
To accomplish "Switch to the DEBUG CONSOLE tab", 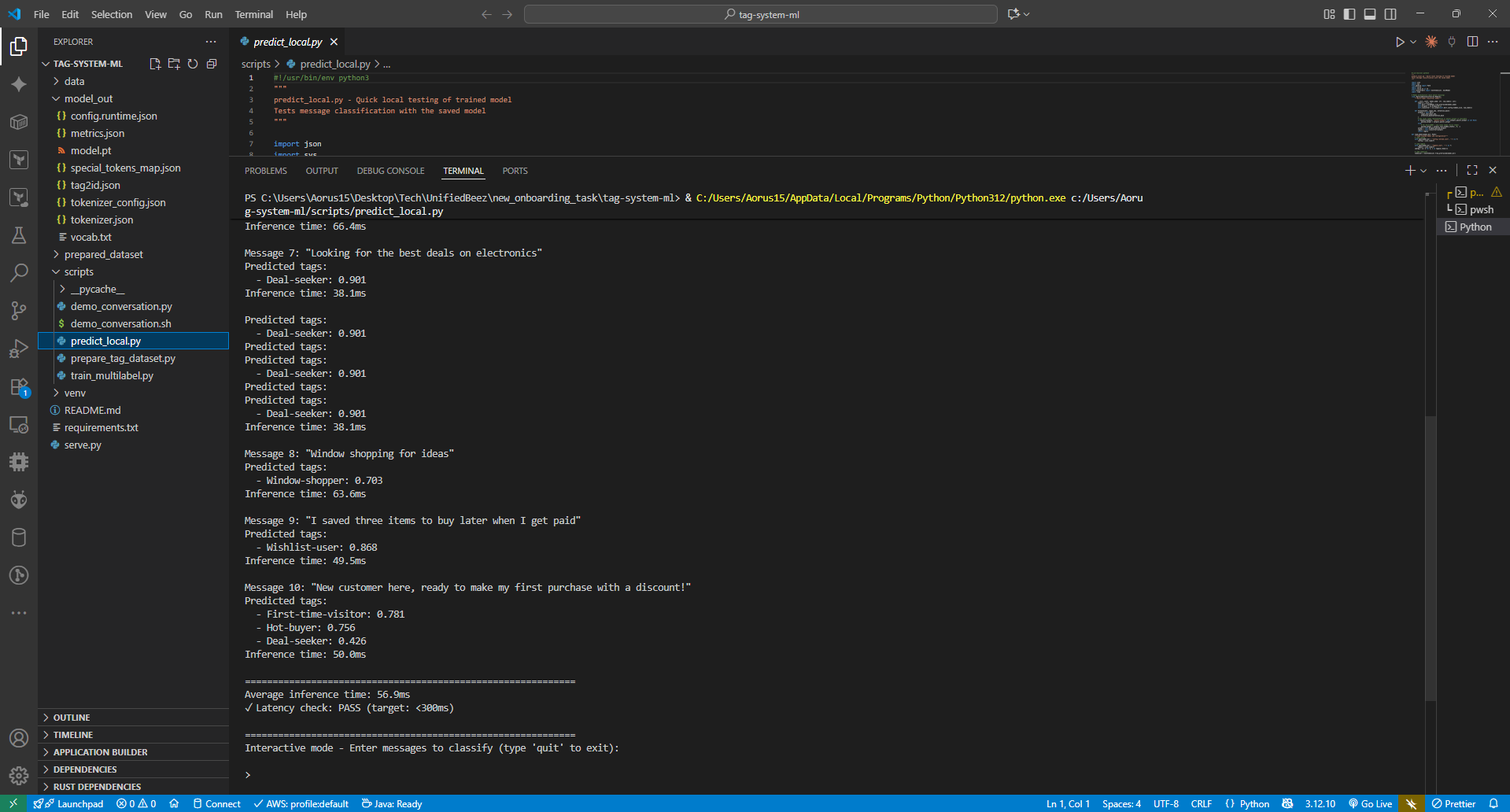I will coord(390,171).
